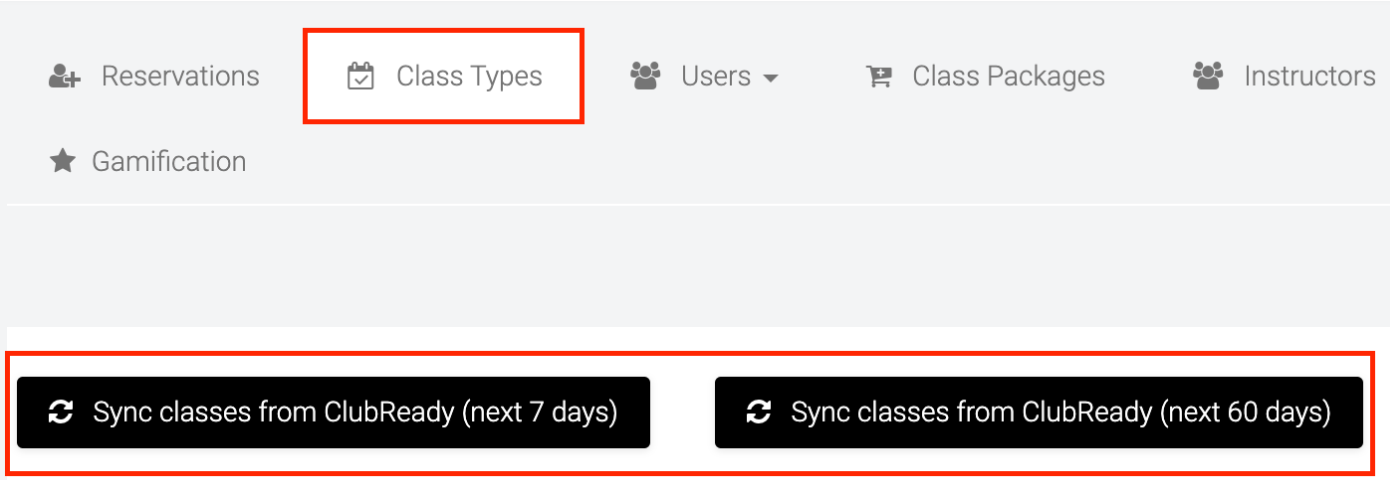The width and height of the screenshot is (1390, 480).
Task: Click the Class Types calendar icon
Action: [x=360, y=77]
